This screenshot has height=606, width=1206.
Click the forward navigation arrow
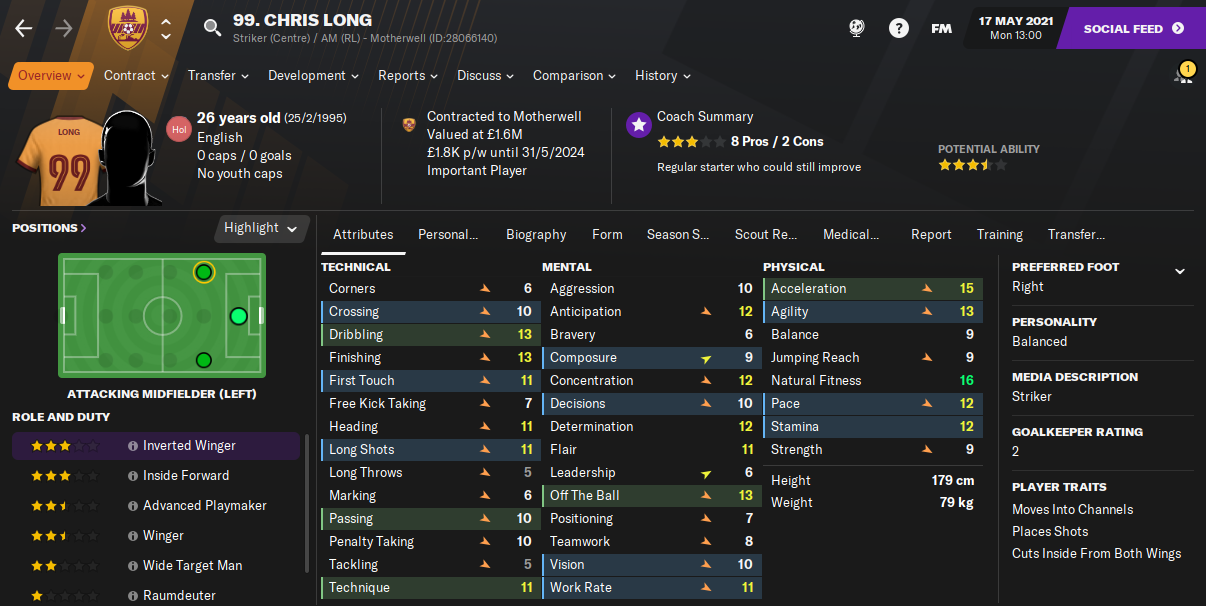coord(63,28)
